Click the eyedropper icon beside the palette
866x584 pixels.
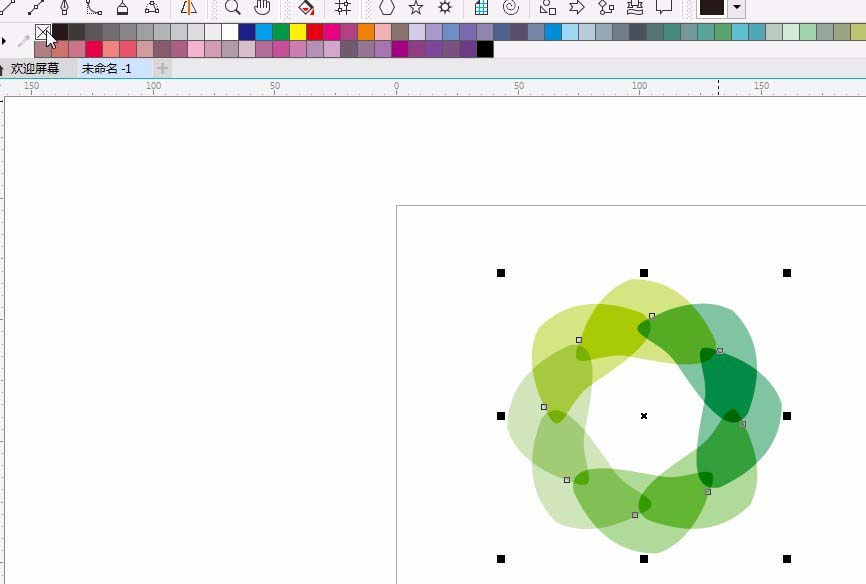coord(24,40)
